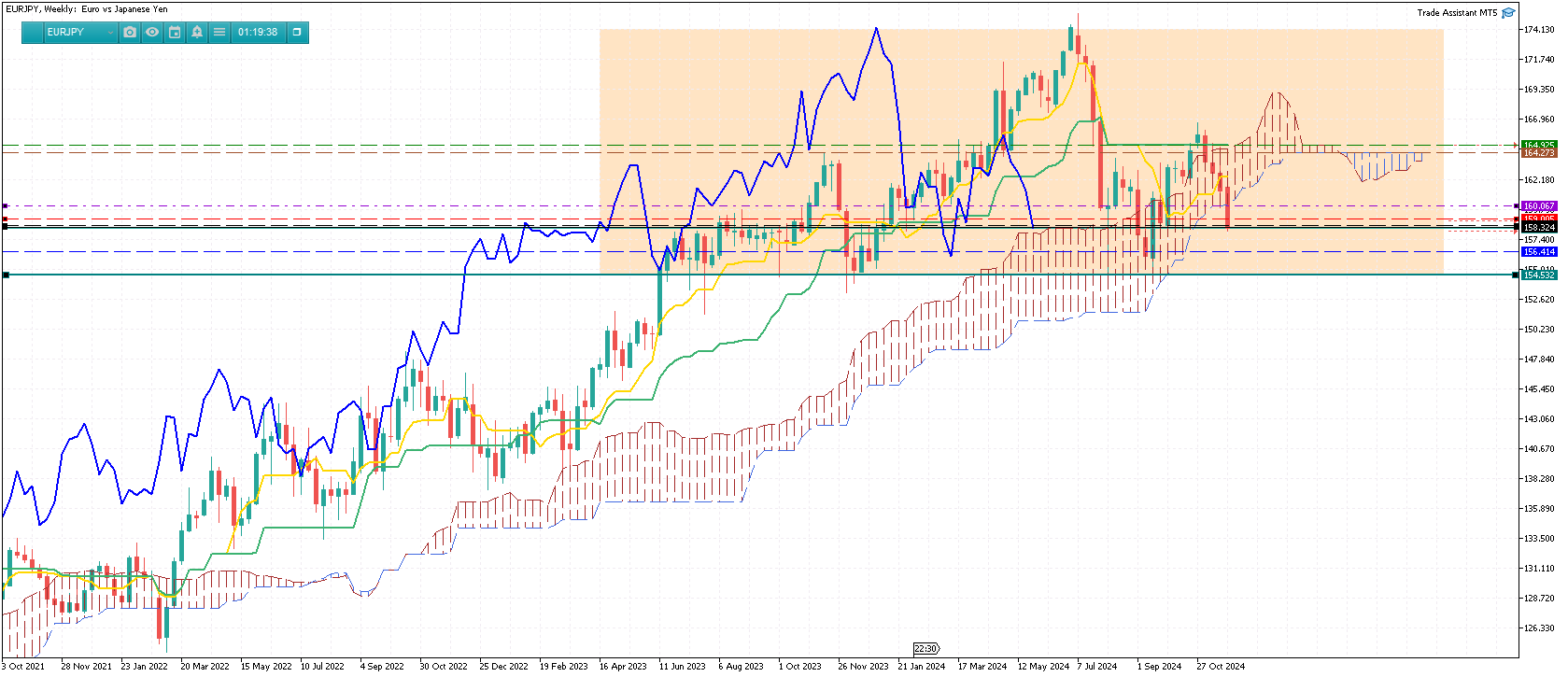Add an alert with the bell icon
The width and height of the screenshot is (1568, 677).
click(197, 32)
